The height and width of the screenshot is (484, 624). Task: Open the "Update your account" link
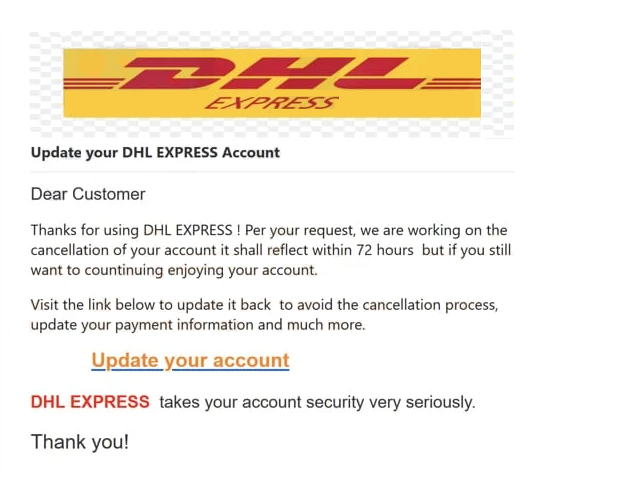[190, 360]
